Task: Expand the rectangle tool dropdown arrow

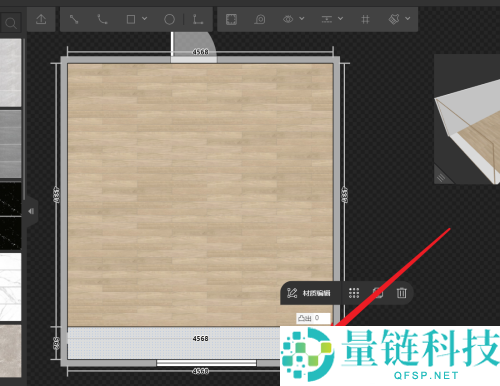Action: 145,19
